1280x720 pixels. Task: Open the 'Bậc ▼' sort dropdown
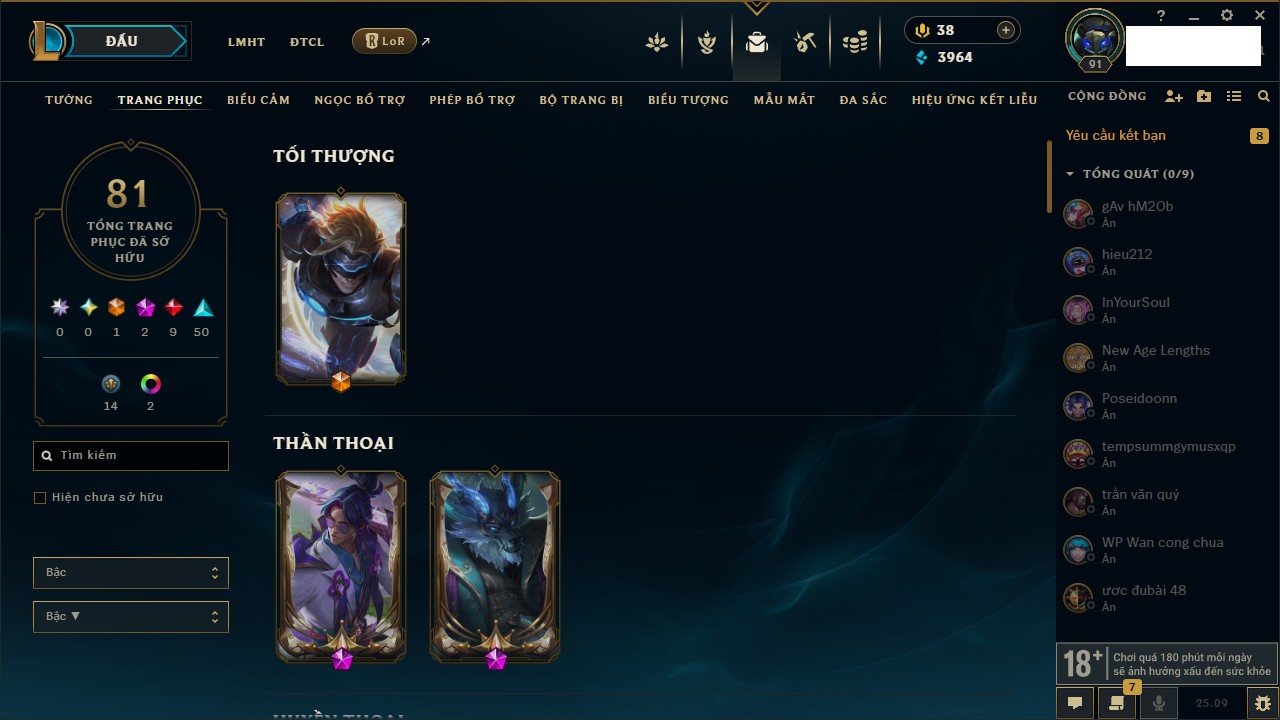[131, 616]
